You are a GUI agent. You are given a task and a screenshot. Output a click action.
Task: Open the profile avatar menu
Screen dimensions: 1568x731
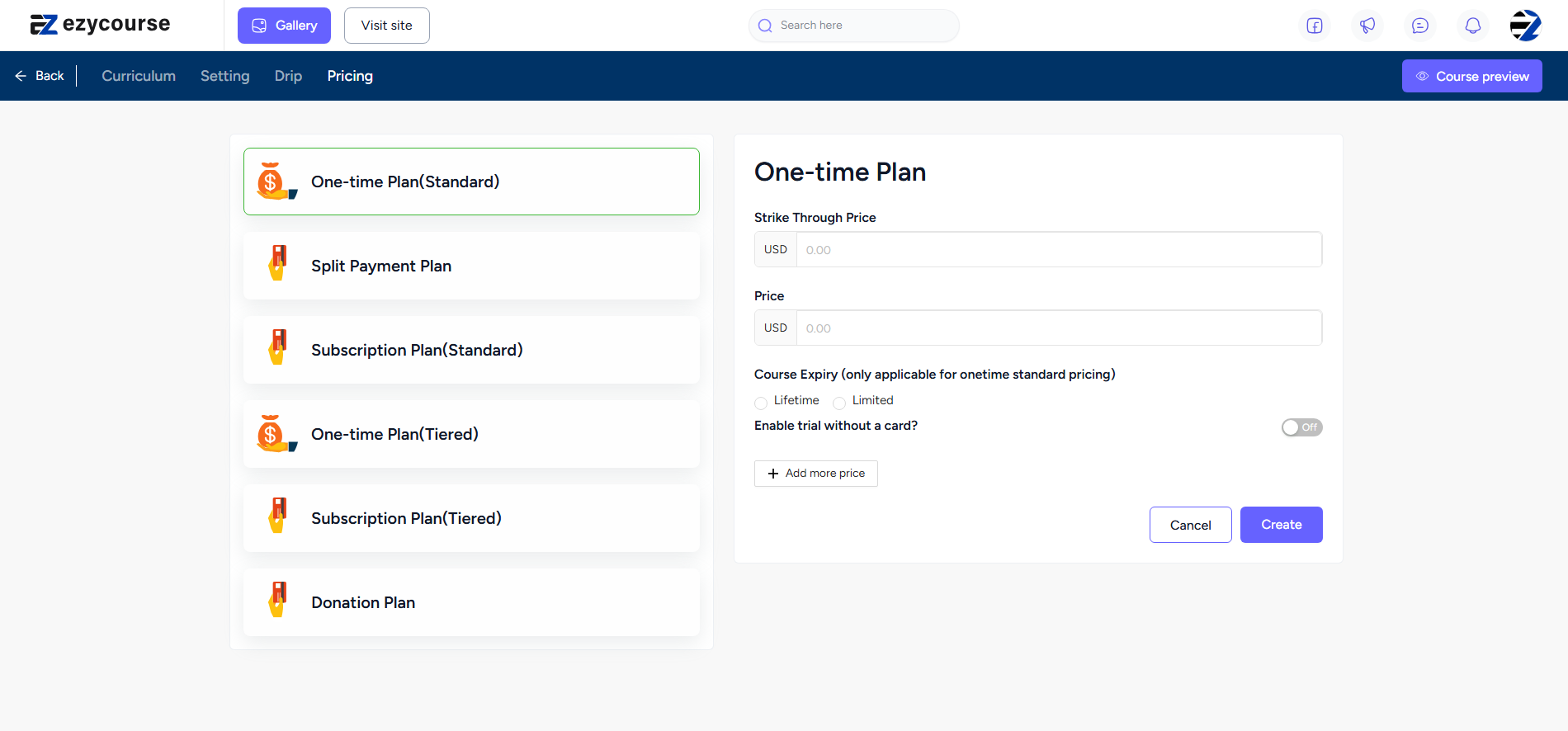(1525, 26)
